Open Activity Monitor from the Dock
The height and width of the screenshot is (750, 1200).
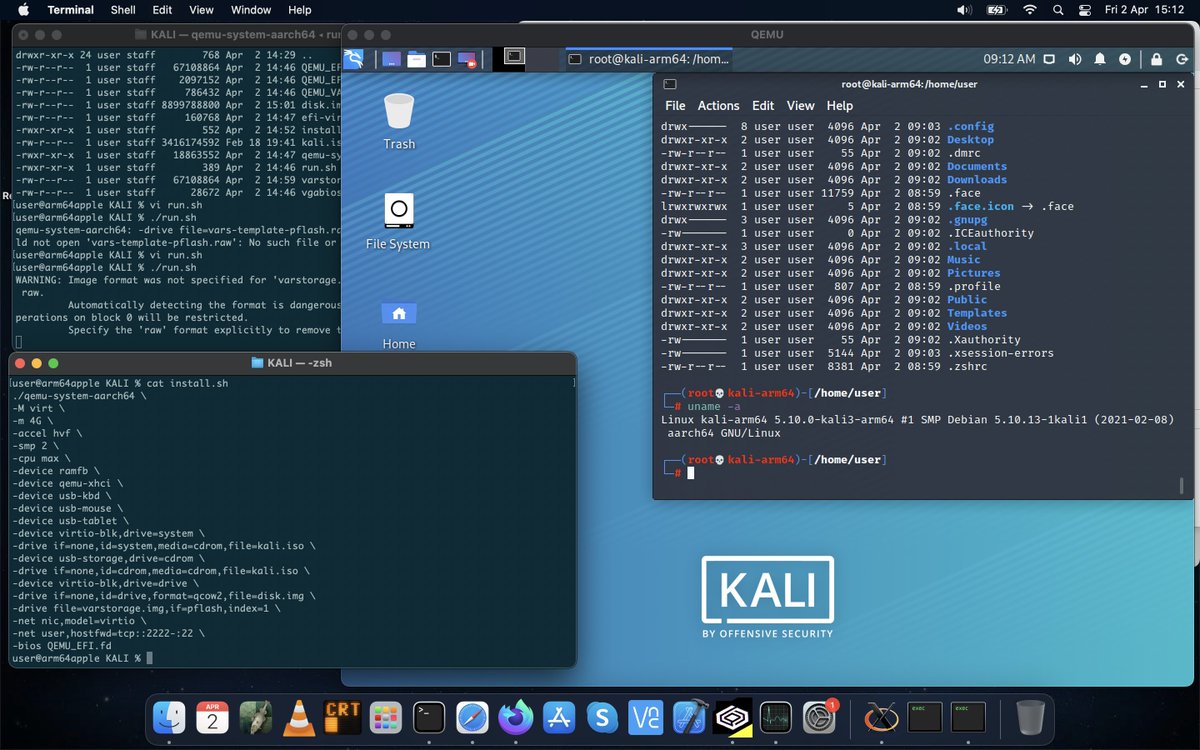click(x=775, y=716)
